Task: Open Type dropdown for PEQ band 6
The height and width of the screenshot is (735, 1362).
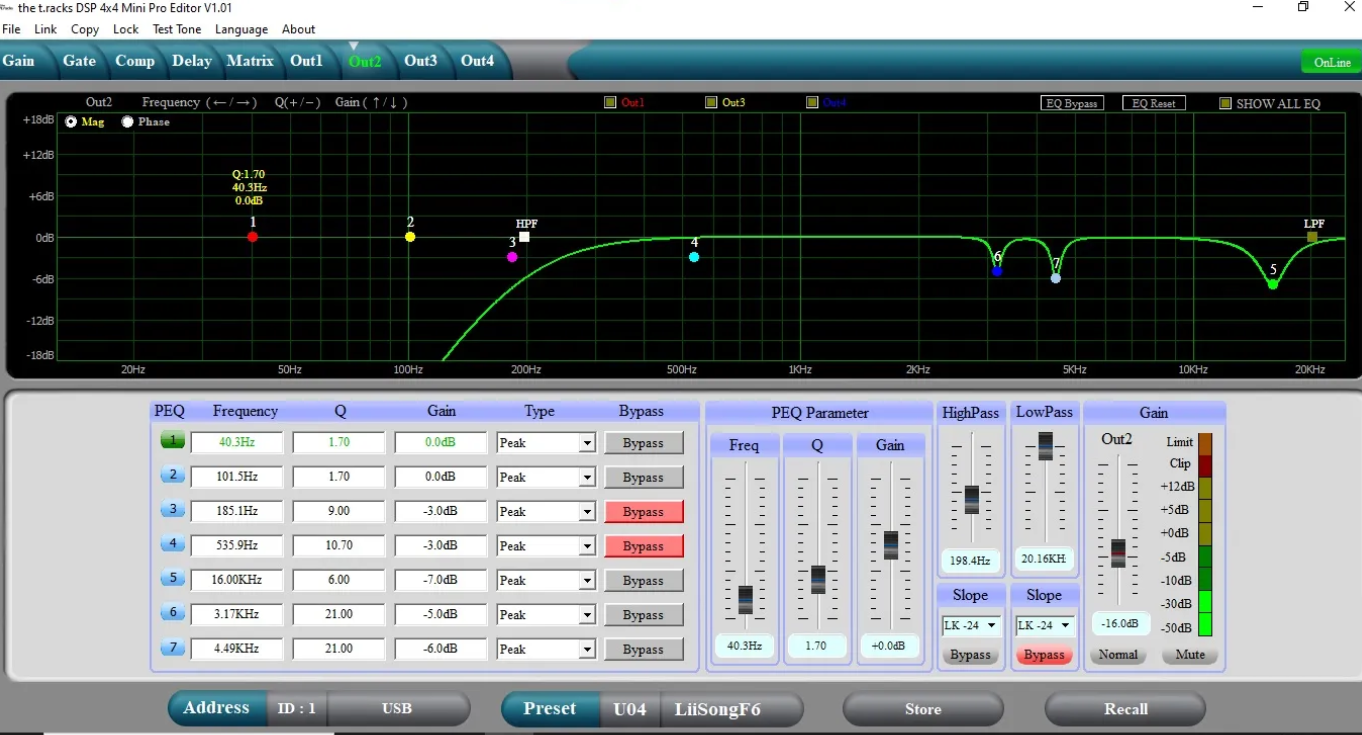Action: tap(587, 615)
